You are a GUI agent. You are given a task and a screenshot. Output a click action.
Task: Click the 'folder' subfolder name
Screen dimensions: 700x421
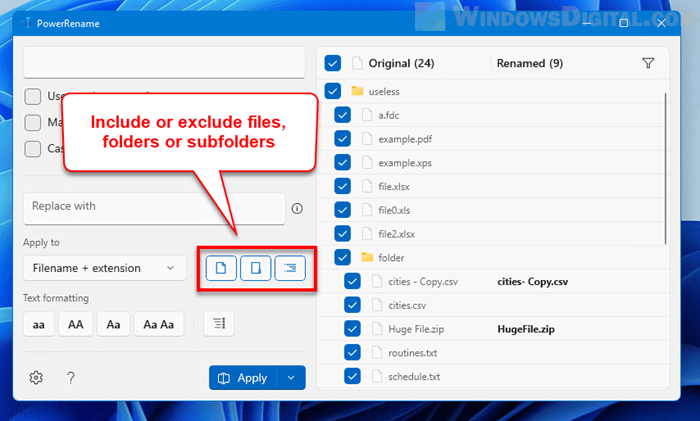point(392,258)
